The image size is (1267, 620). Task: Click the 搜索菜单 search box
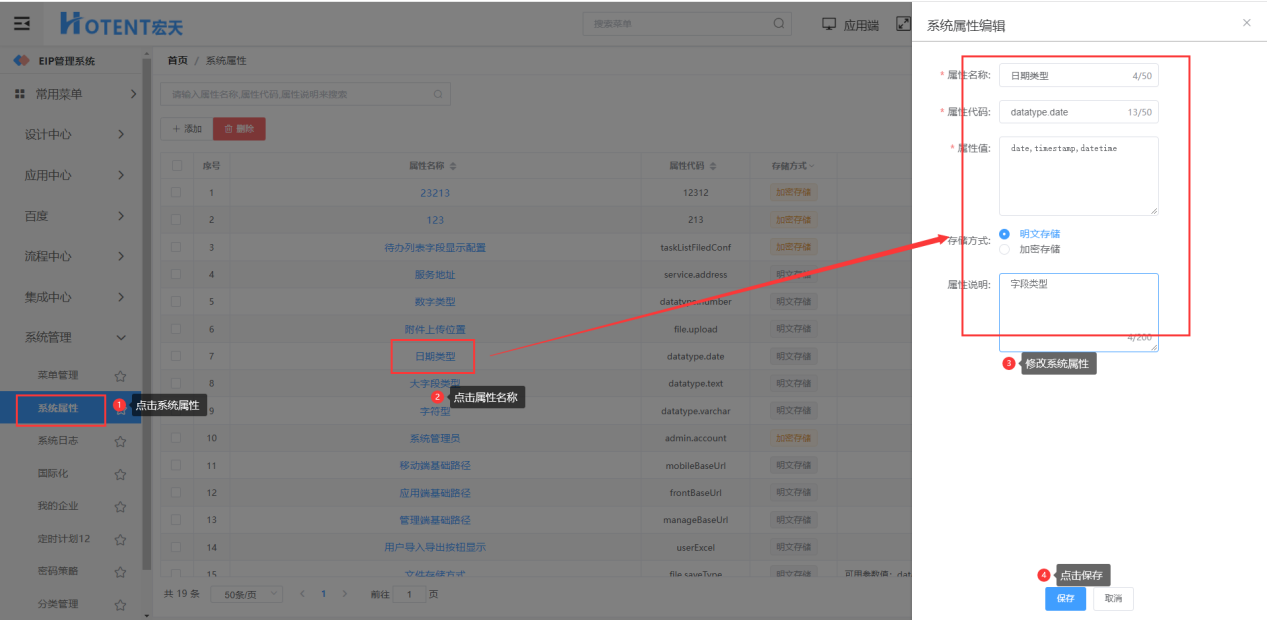pos(686,23)
